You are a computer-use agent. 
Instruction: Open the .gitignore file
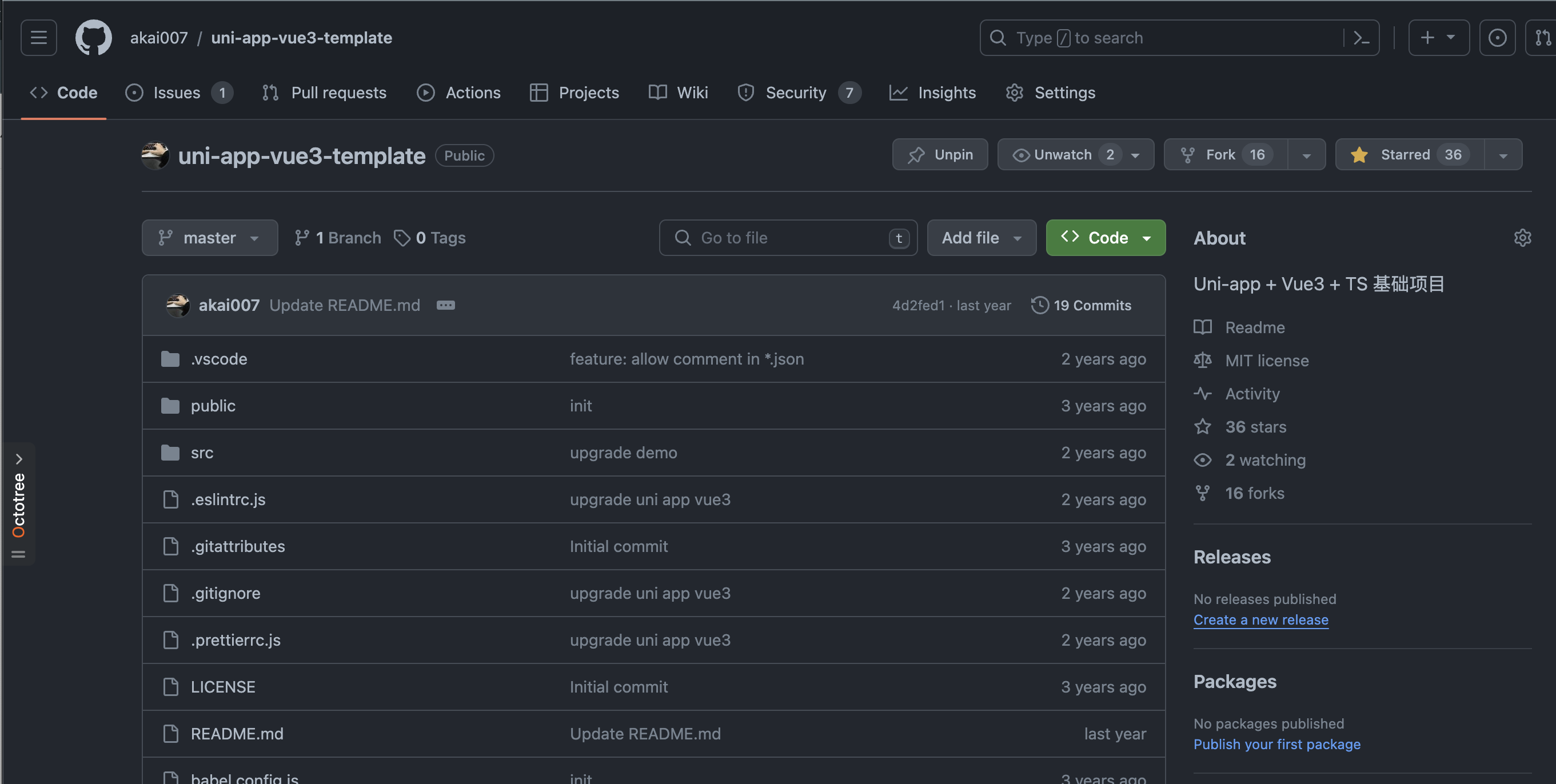click(225, 593)
